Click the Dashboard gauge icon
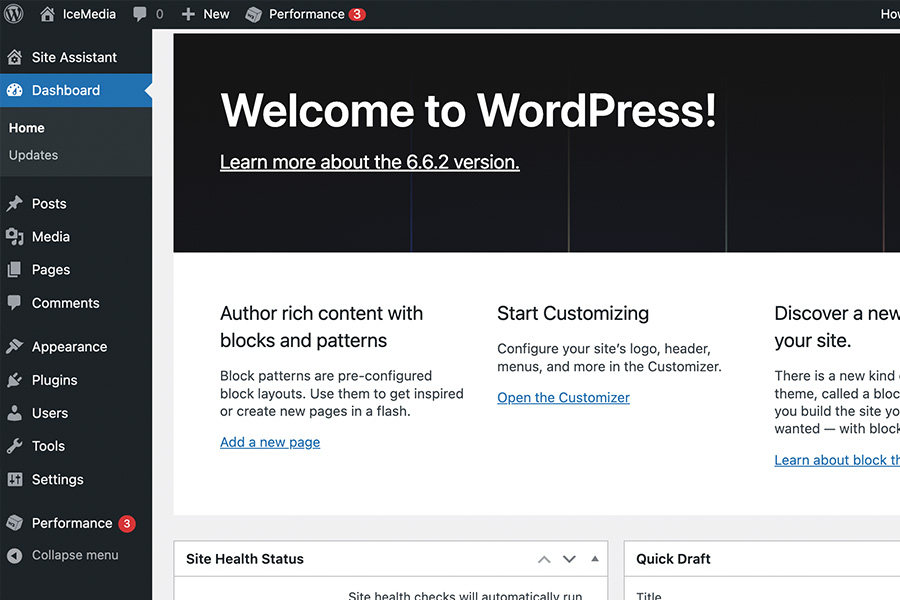Image resolution: width=900 pixels, height=600 pixels. coord(15,90)
